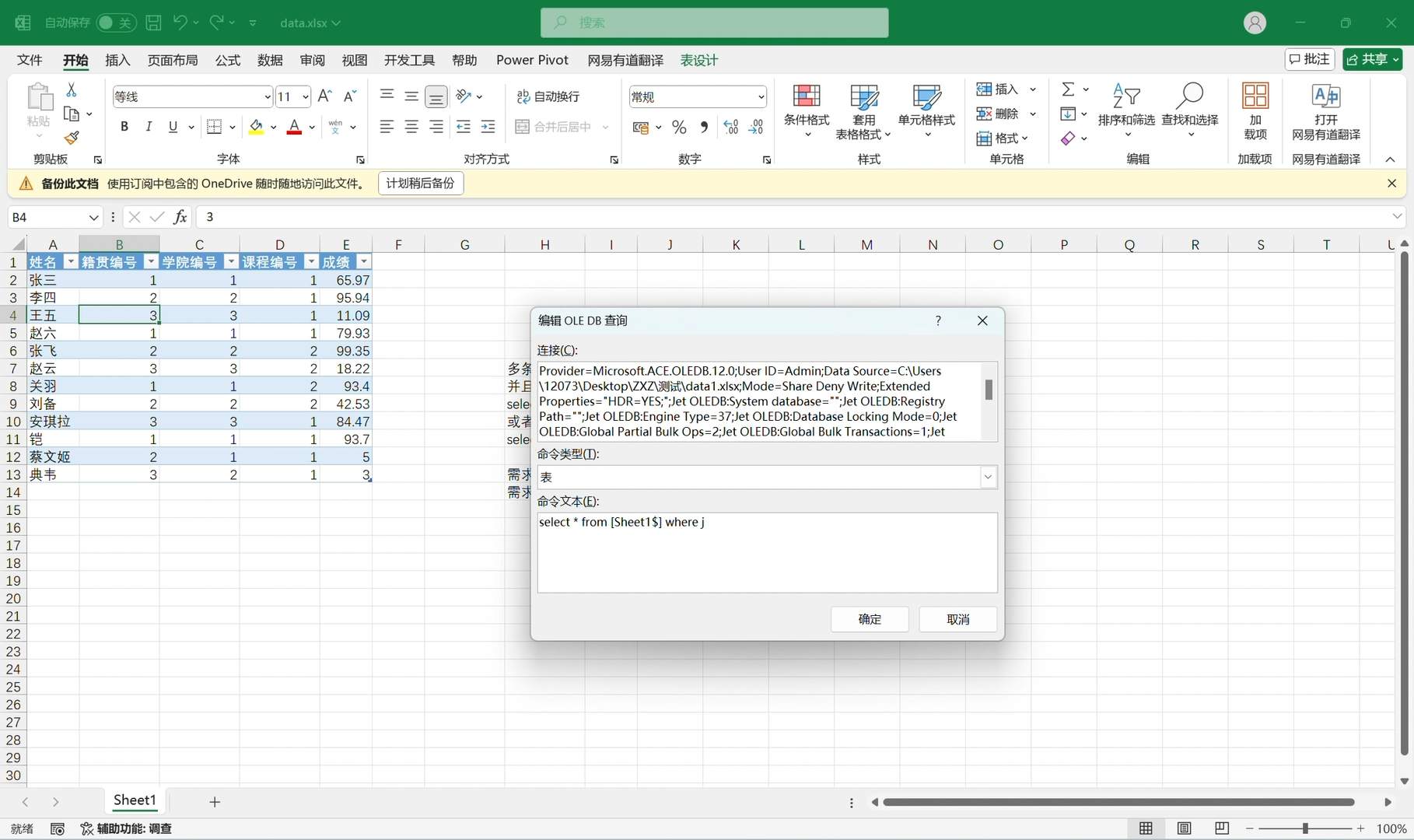This screenshot has height=840, width=1414.
Task: Open filter dropdown for 姓名 column
Action: 71,262
